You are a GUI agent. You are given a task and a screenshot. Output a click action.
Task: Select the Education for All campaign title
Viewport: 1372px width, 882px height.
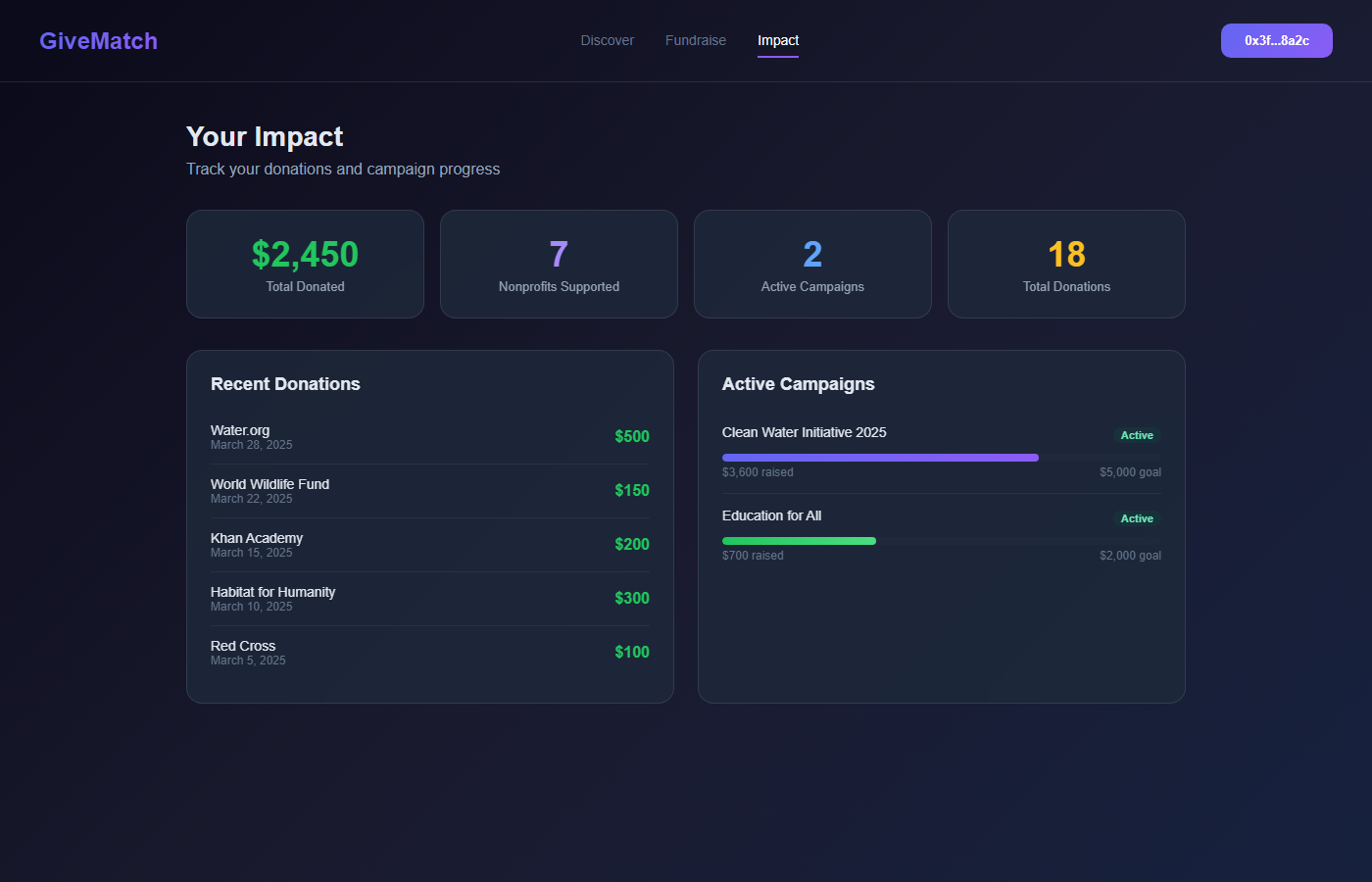771,514
